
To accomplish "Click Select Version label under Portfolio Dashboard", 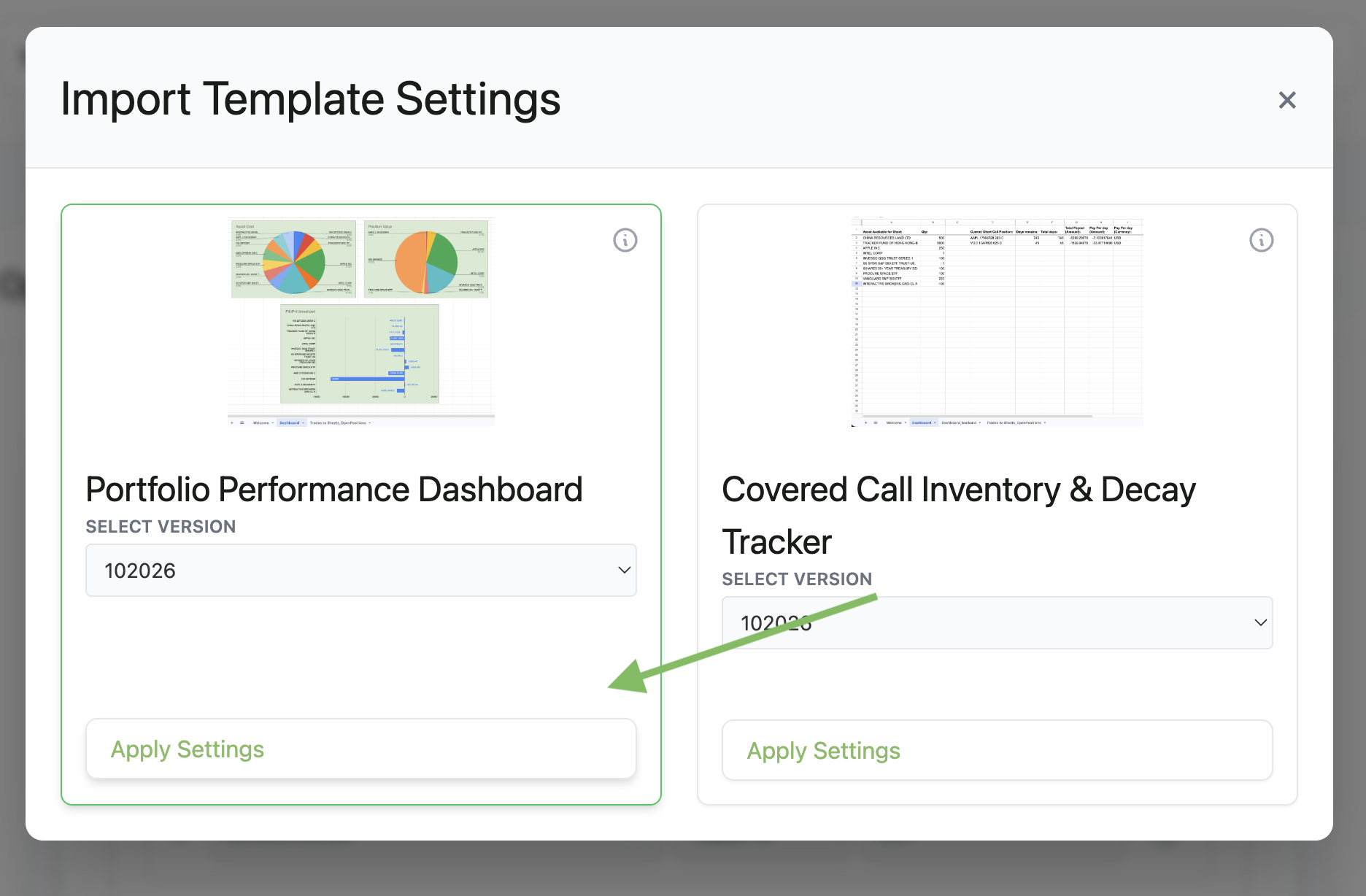I will pos(161,527).
